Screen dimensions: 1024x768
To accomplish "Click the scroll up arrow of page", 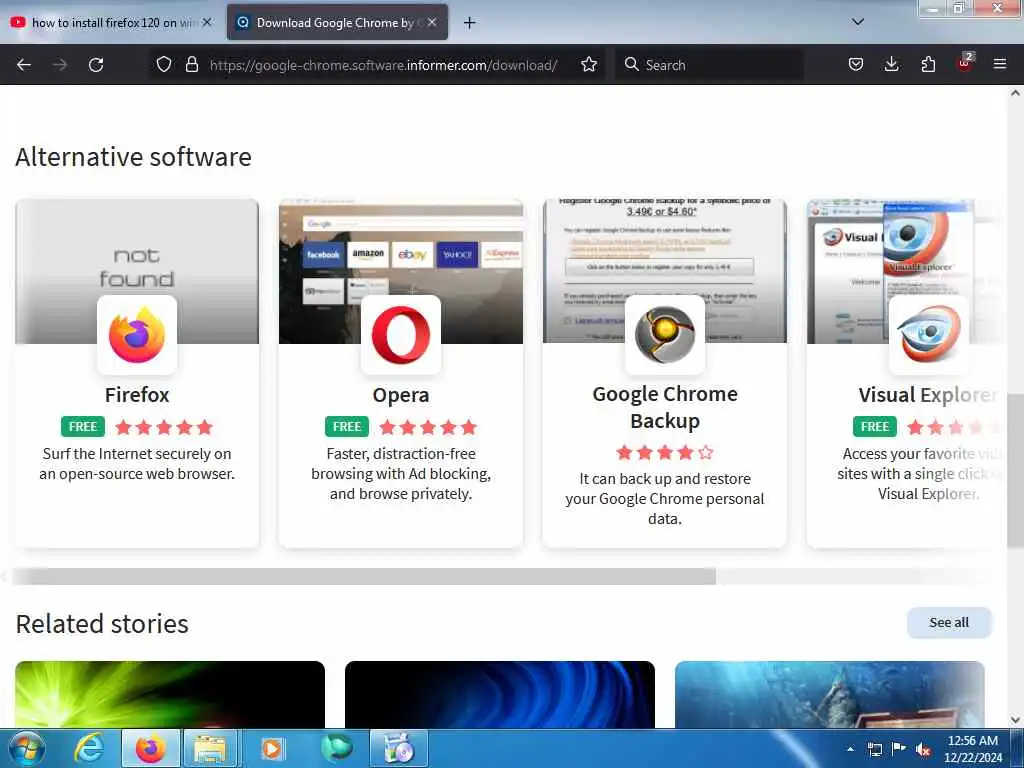I will coord(1015,93).
